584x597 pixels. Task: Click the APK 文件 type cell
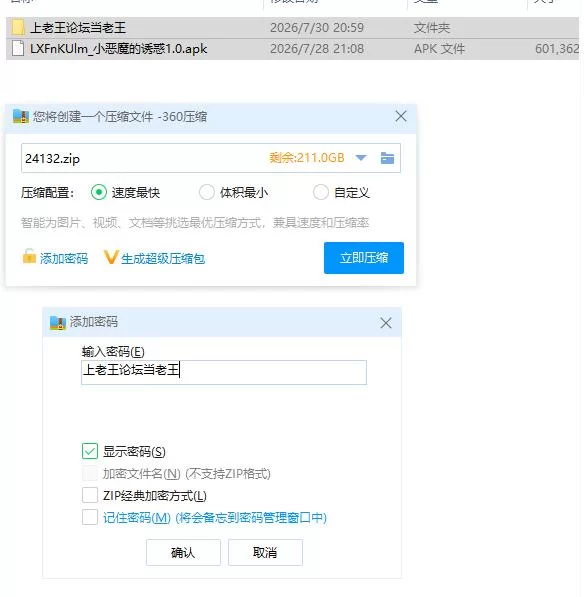439,49
